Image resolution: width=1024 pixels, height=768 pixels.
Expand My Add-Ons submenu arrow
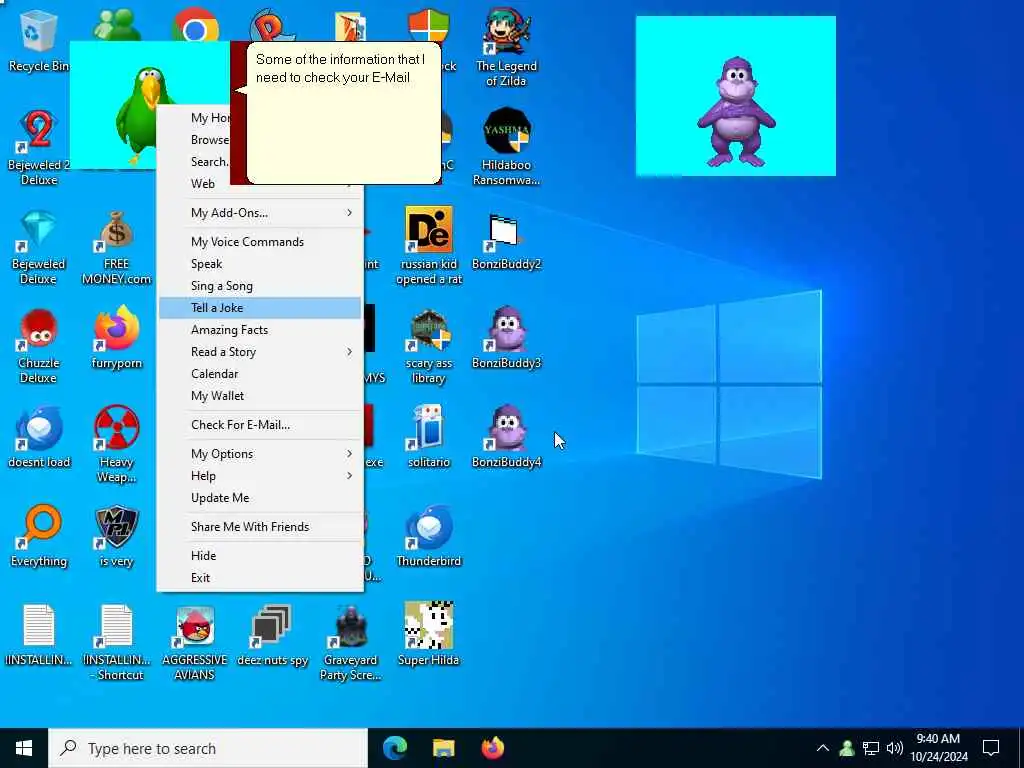pos(349,213)
